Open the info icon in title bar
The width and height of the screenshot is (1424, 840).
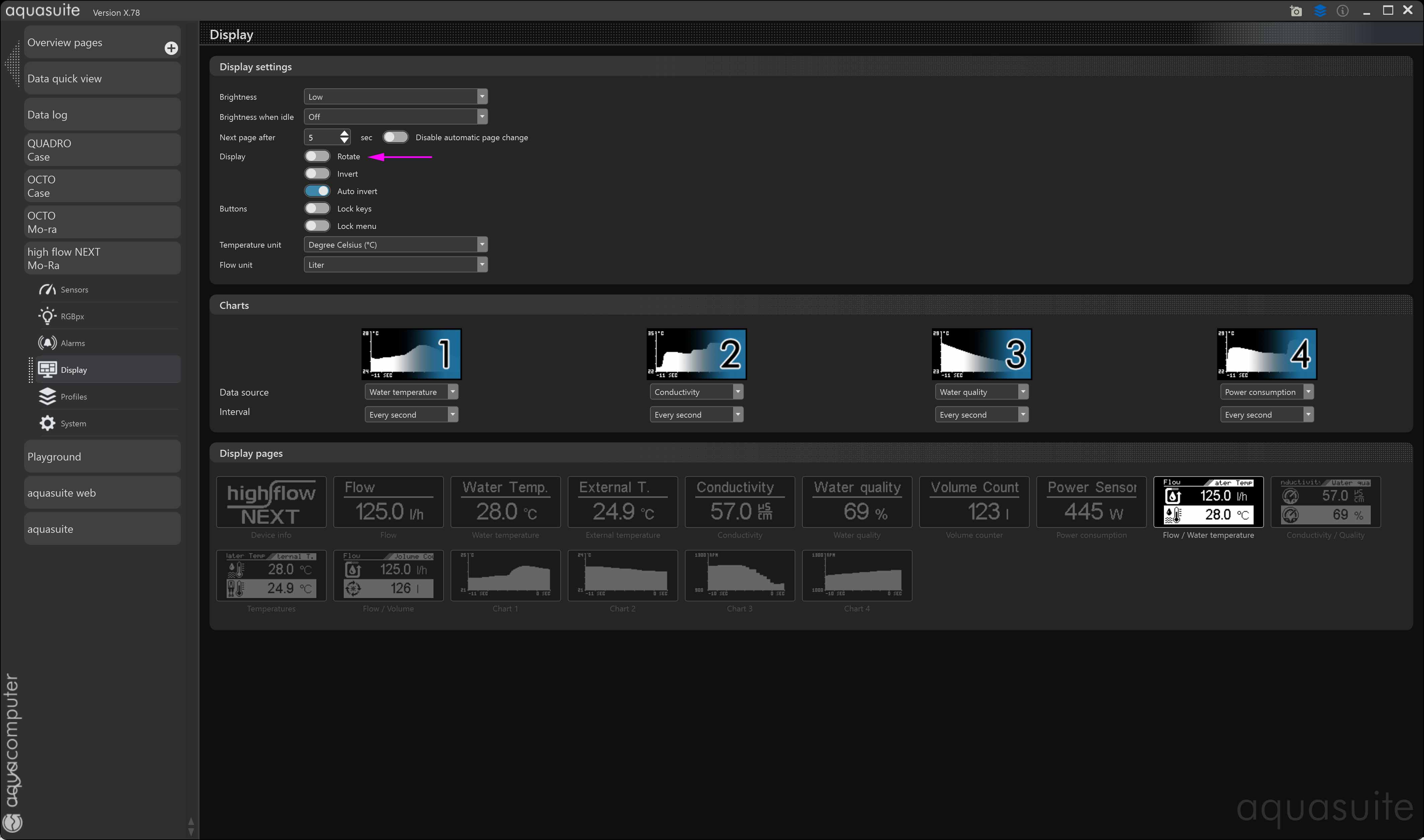1342,11
